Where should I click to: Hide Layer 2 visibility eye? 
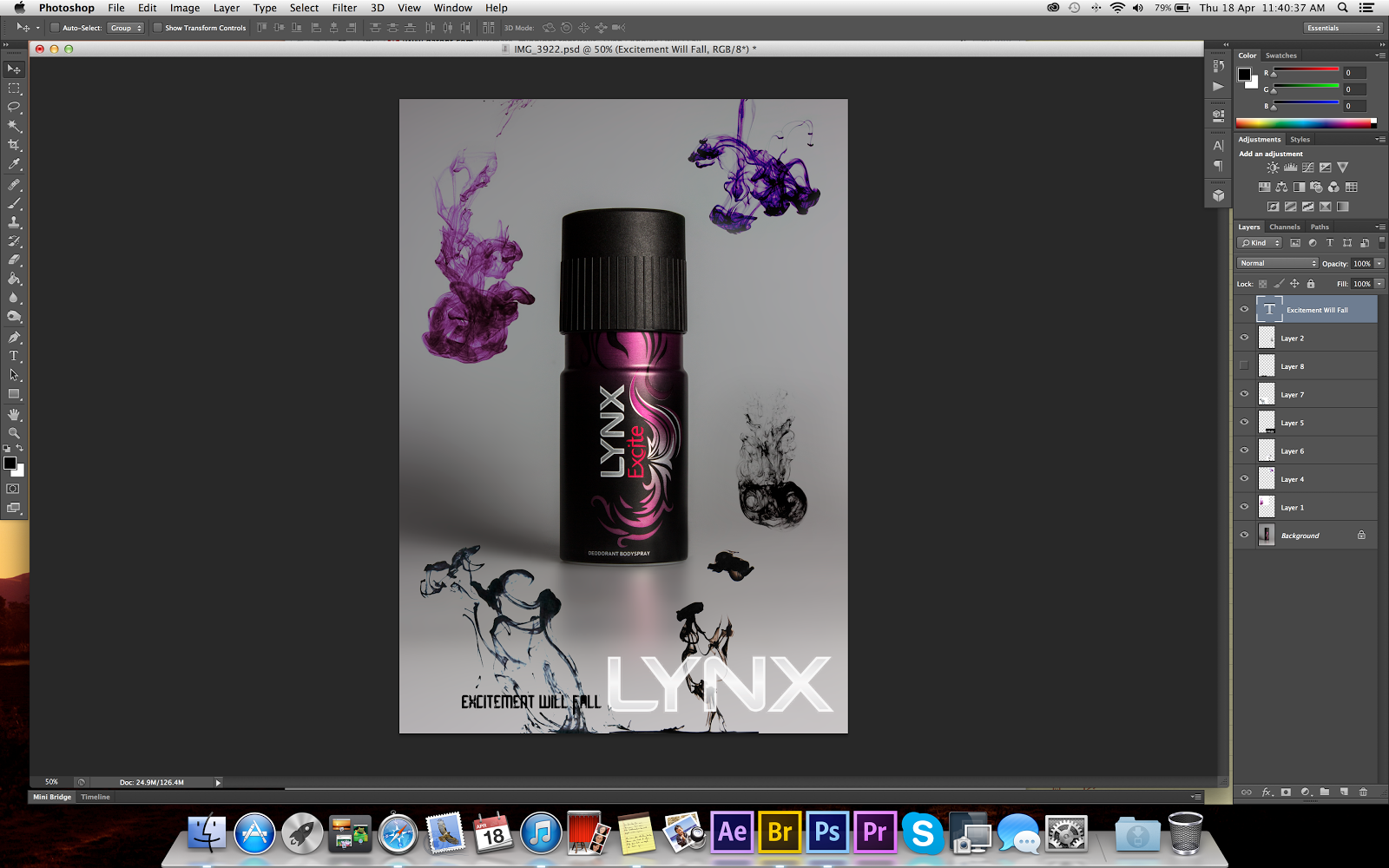click(x=1244, y=338)
